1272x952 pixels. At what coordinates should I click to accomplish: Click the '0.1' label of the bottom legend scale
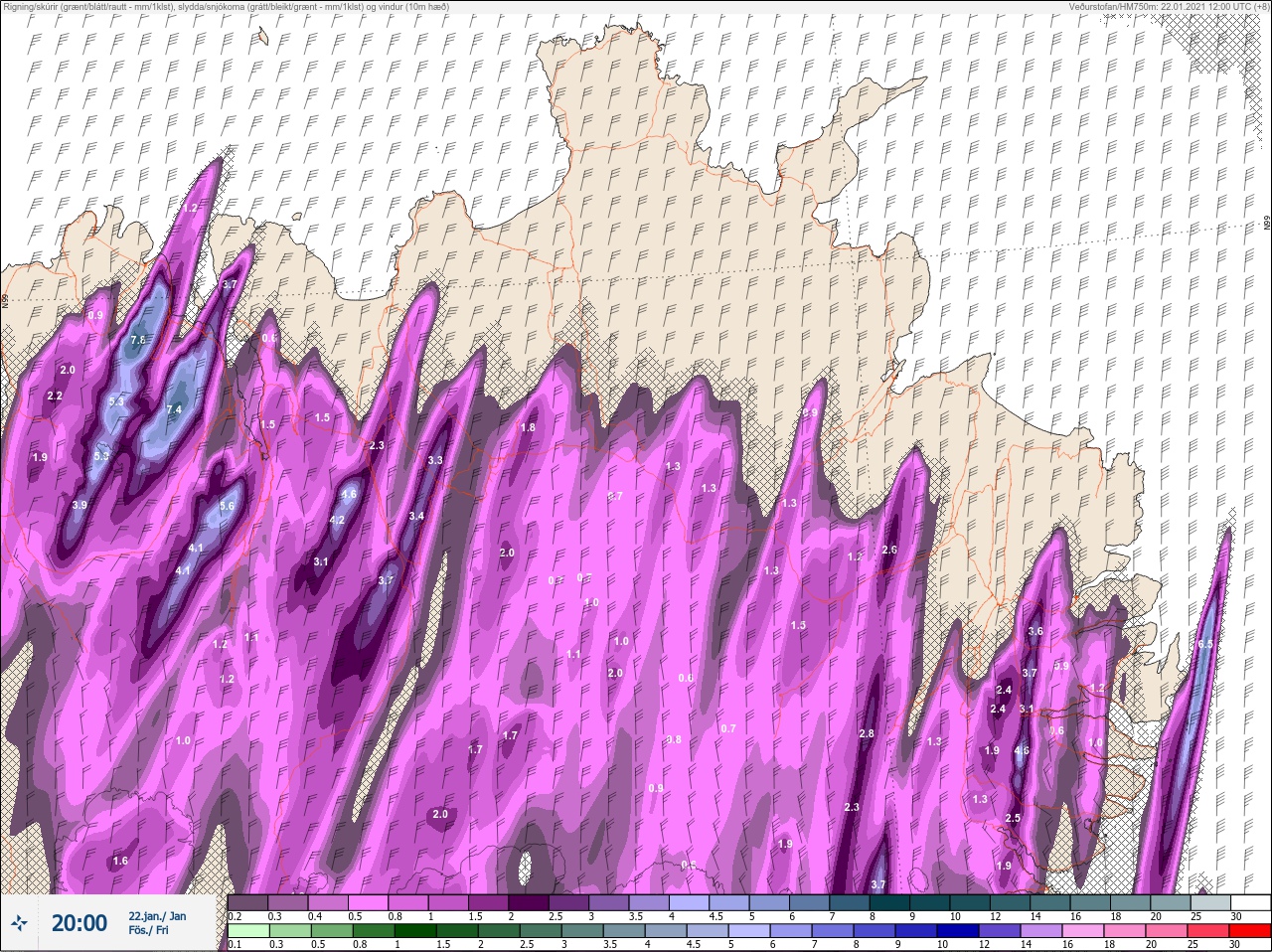pos(236,945)
